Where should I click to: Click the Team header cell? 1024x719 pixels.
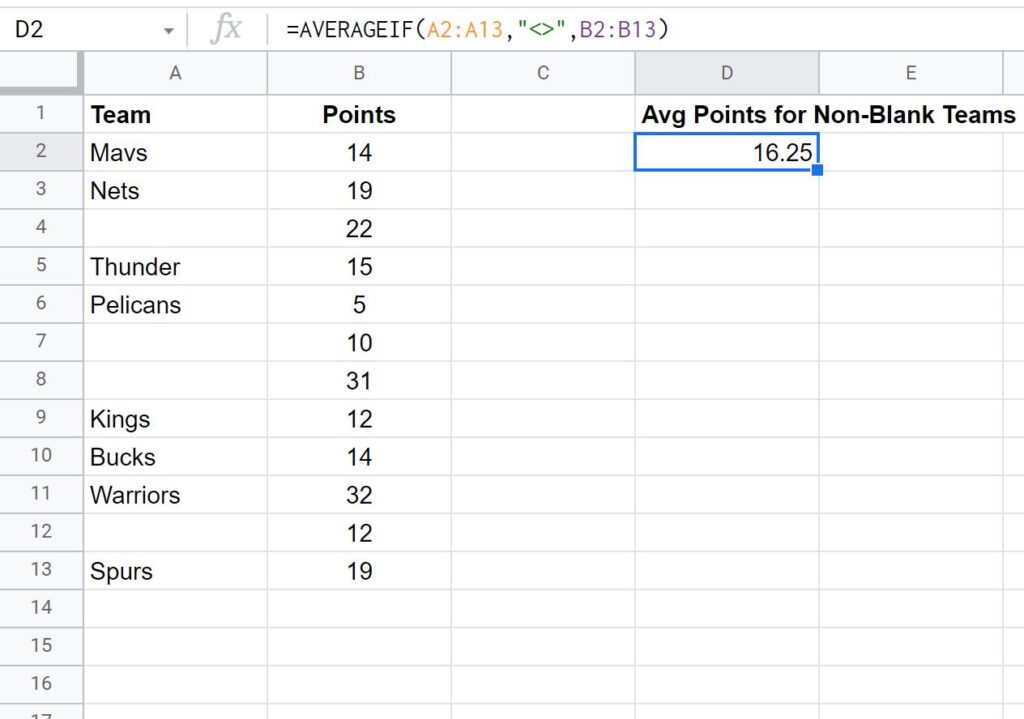[176, 114]
